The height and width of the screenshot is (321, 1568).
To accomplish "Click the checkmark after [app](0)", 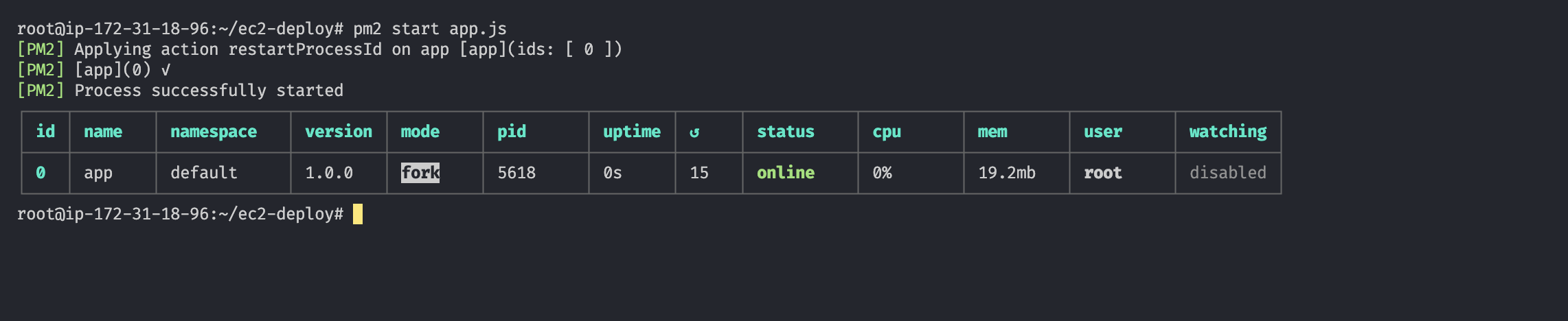I will tap(165, 70).
